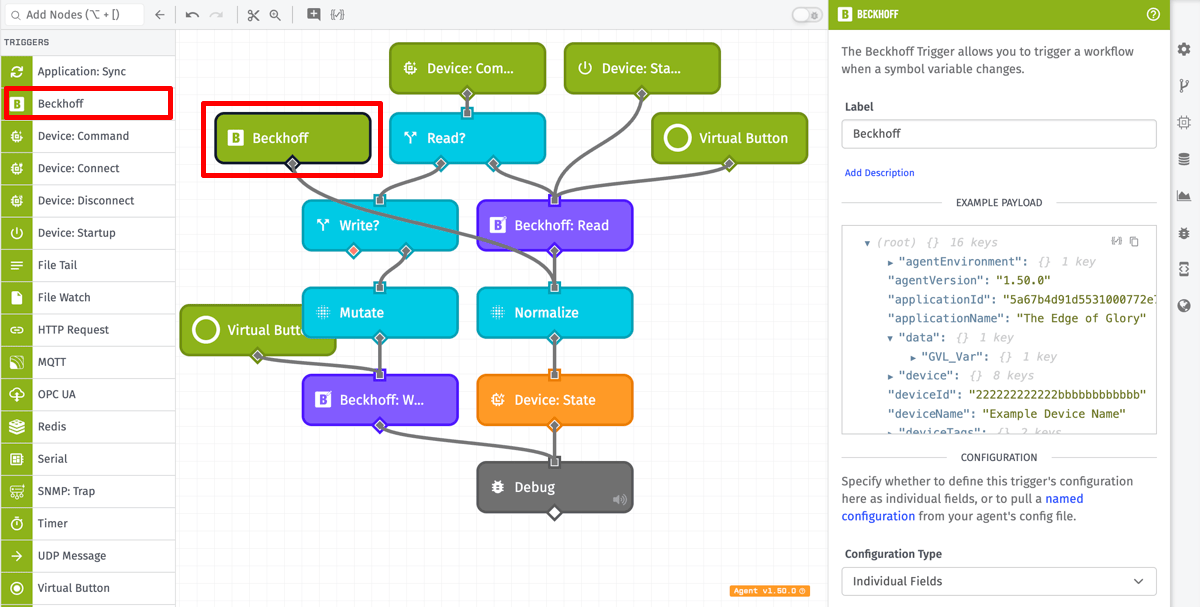Click the Add Description link

pos(880,173)
